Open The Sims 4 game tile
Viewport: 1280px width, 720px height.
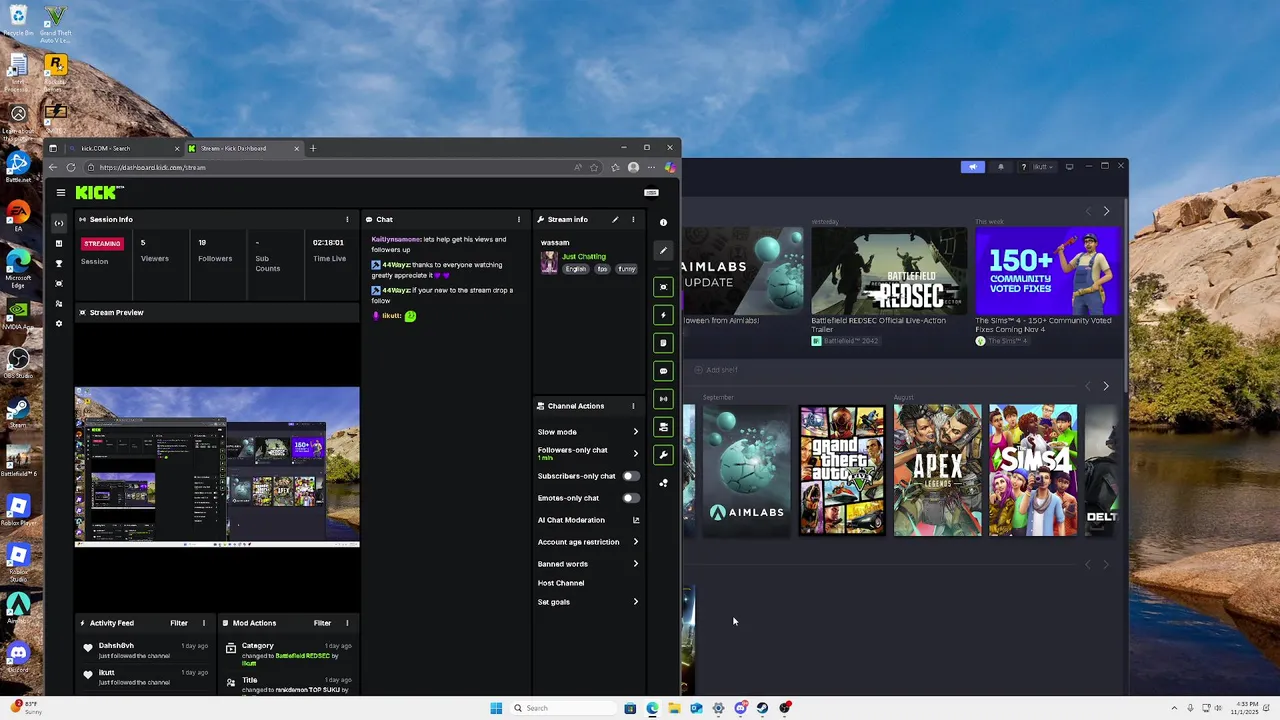(x=1033, y=470)
